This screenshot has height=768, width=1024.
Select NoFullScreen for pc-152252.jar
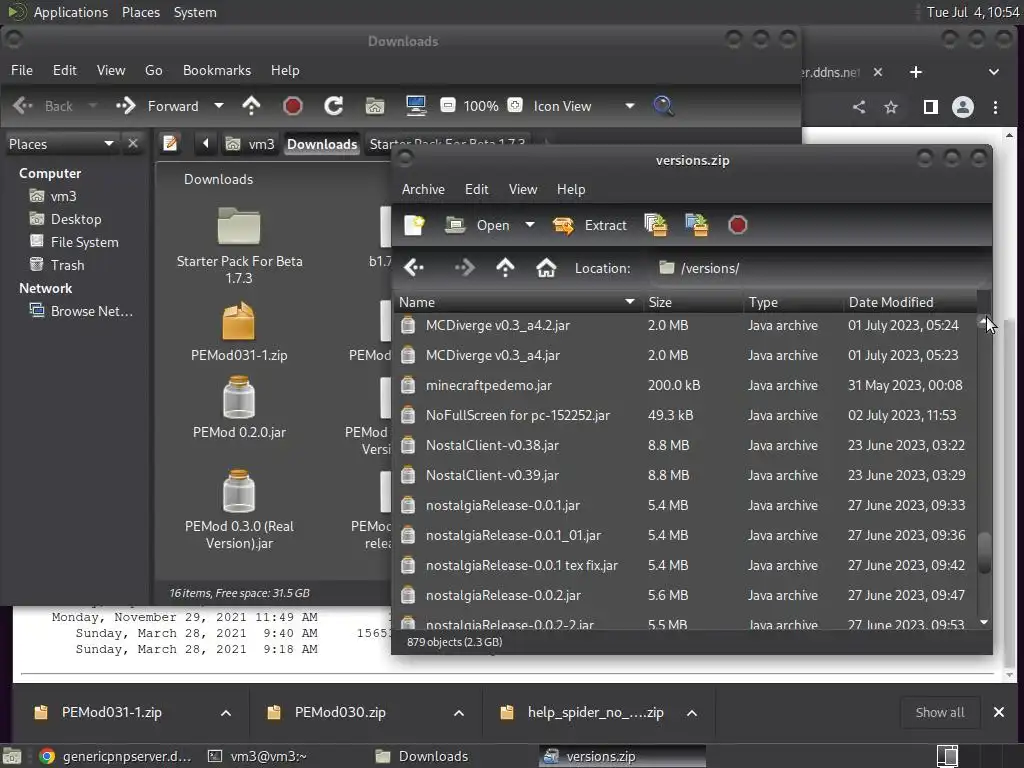[685, 415]
